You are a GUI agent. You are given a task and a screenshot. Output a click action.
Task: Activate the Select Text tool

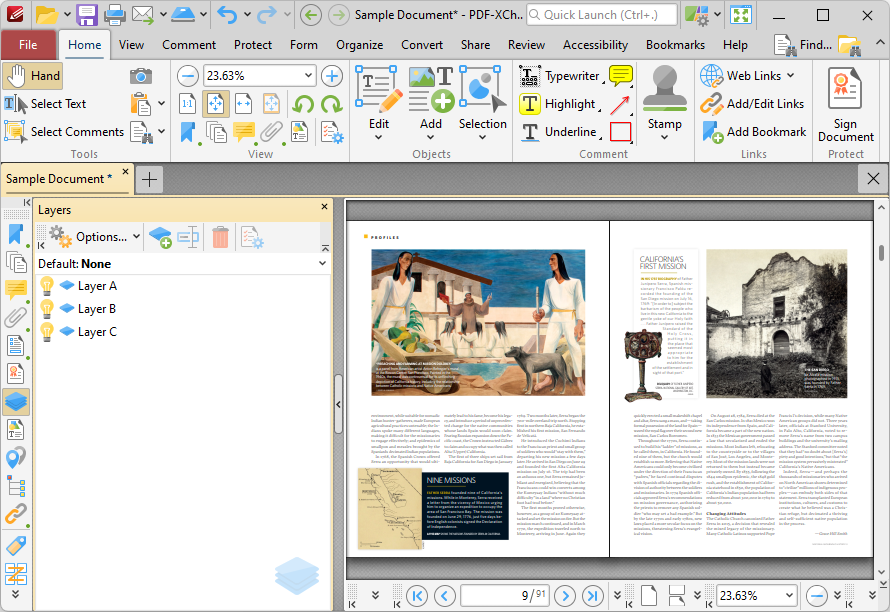(45, 104)
